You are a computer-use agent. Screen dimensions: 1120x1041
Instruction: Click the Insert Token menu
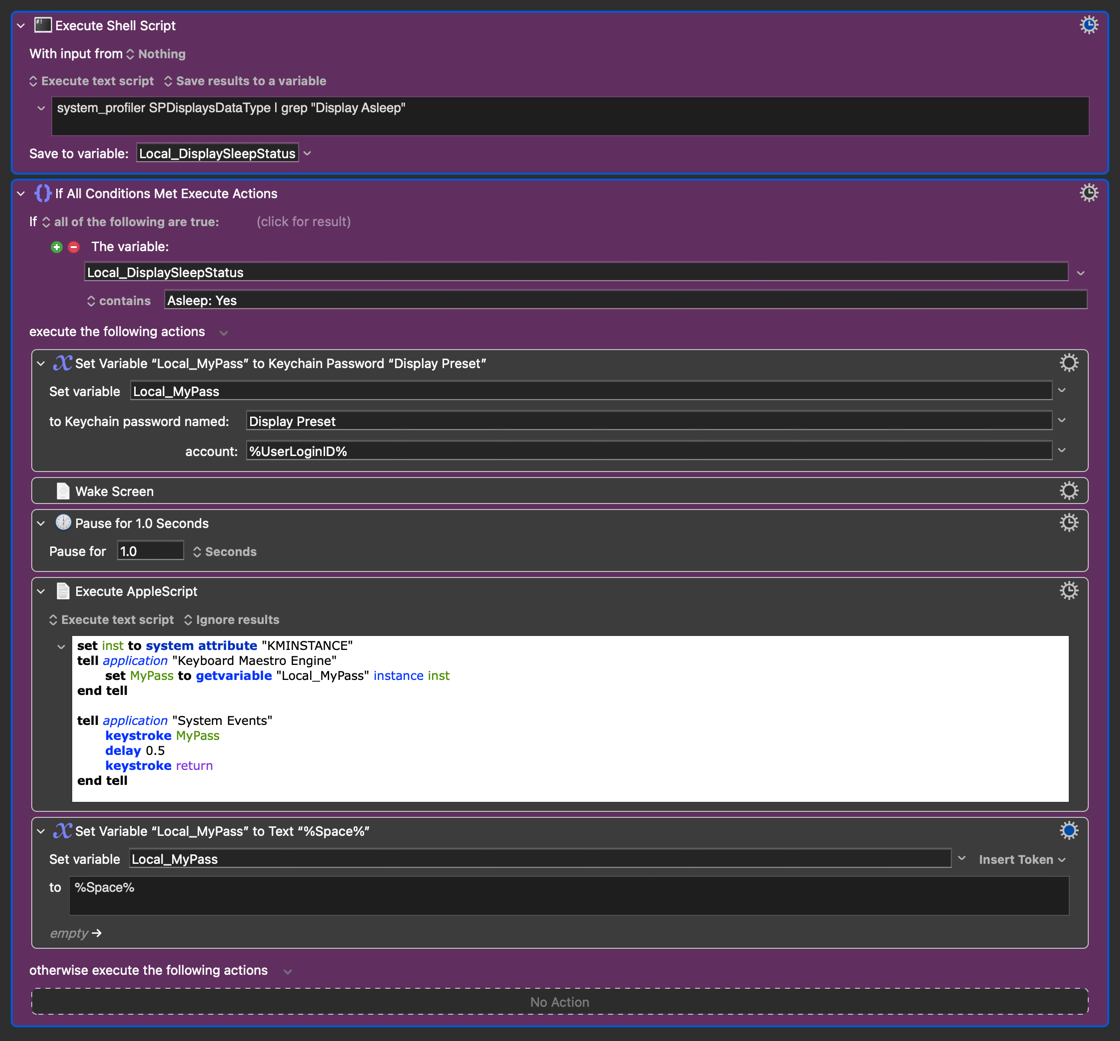click(x=1021, y=859)
